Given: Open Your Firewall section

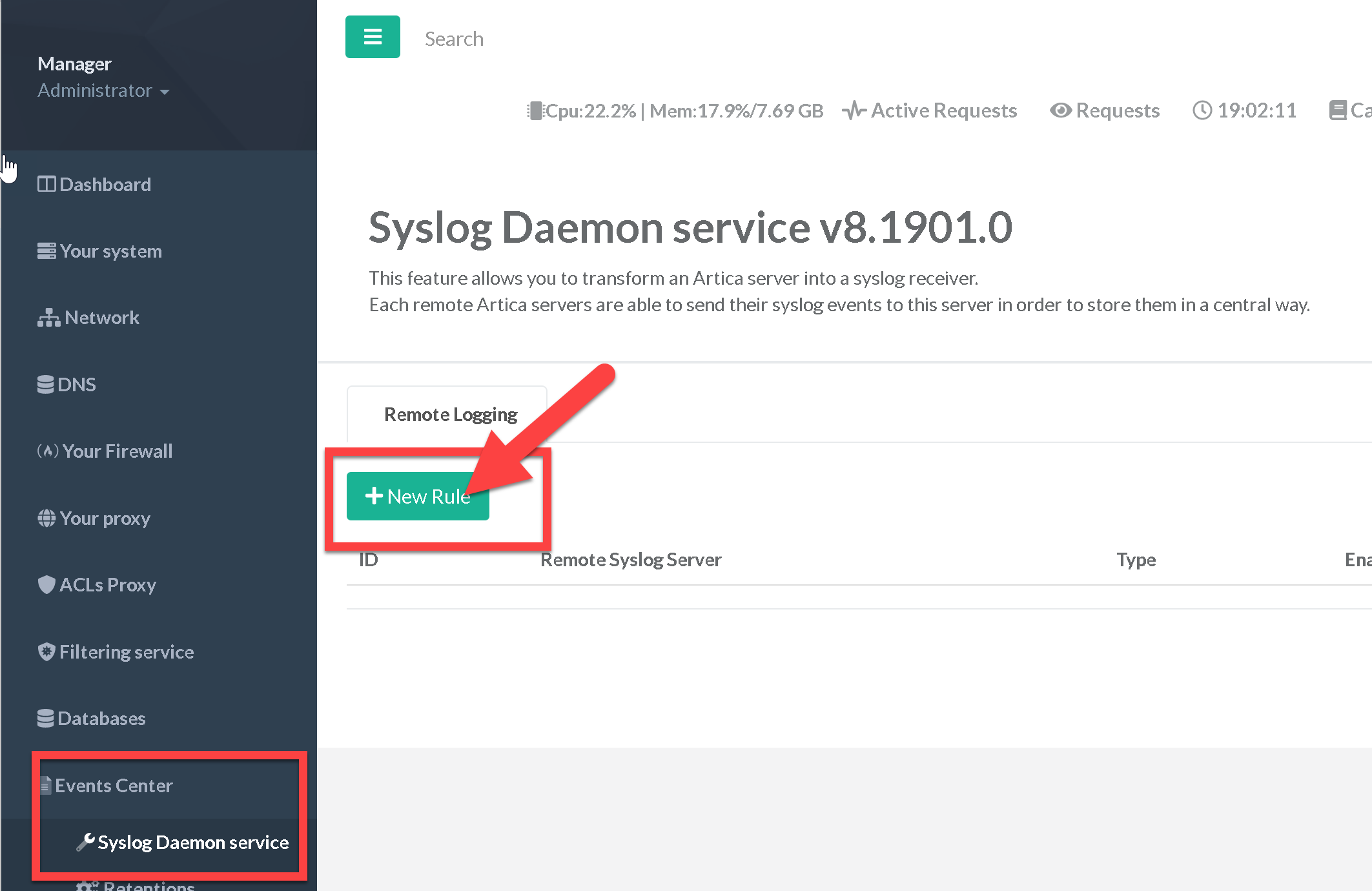Looking at the screenshot, I should 105,451.
